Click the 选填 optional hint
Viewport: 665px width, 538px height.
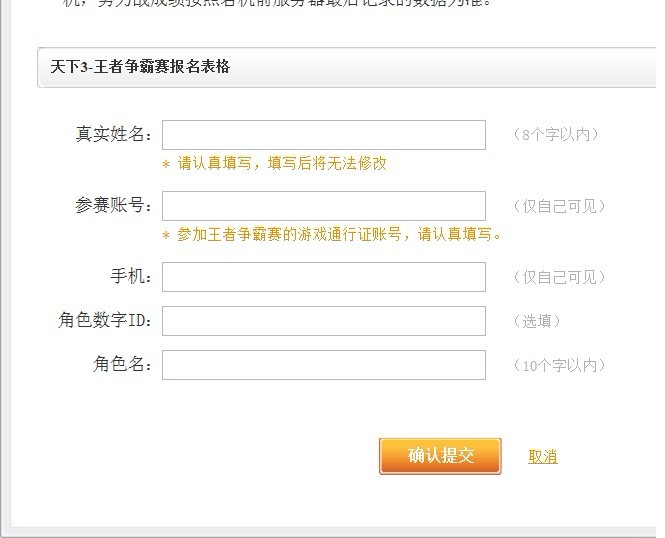click(x=536, y=321)
